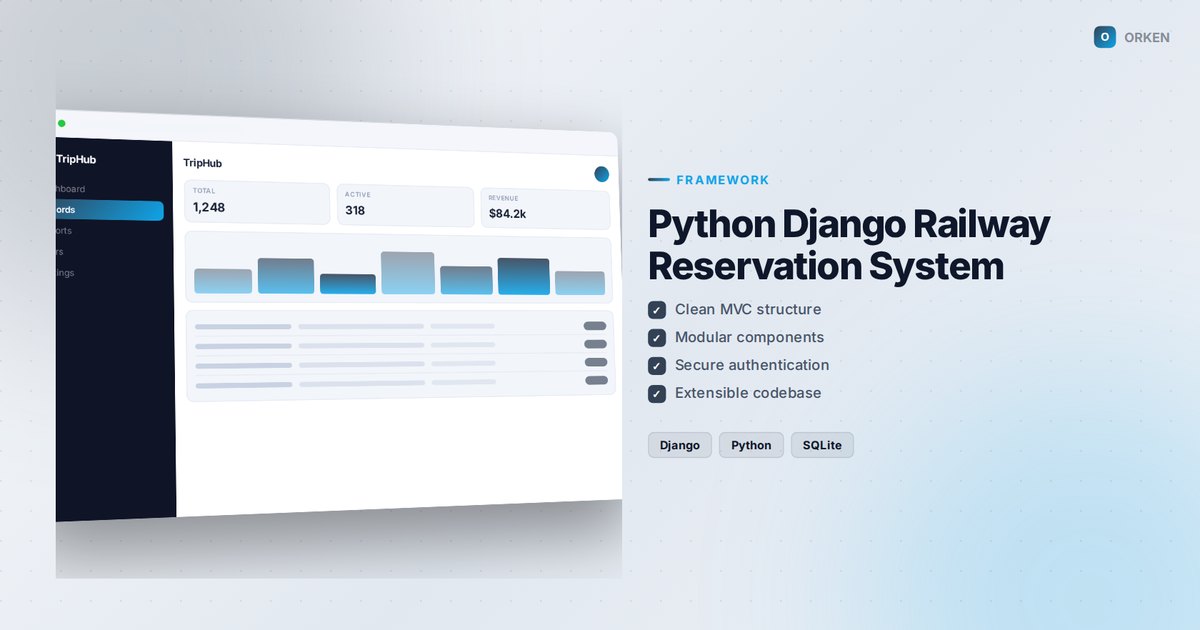The width and height of the screenshot is (1200, 630).
Task: Click the Clean MVC structure text
Action: coord(748,310)
